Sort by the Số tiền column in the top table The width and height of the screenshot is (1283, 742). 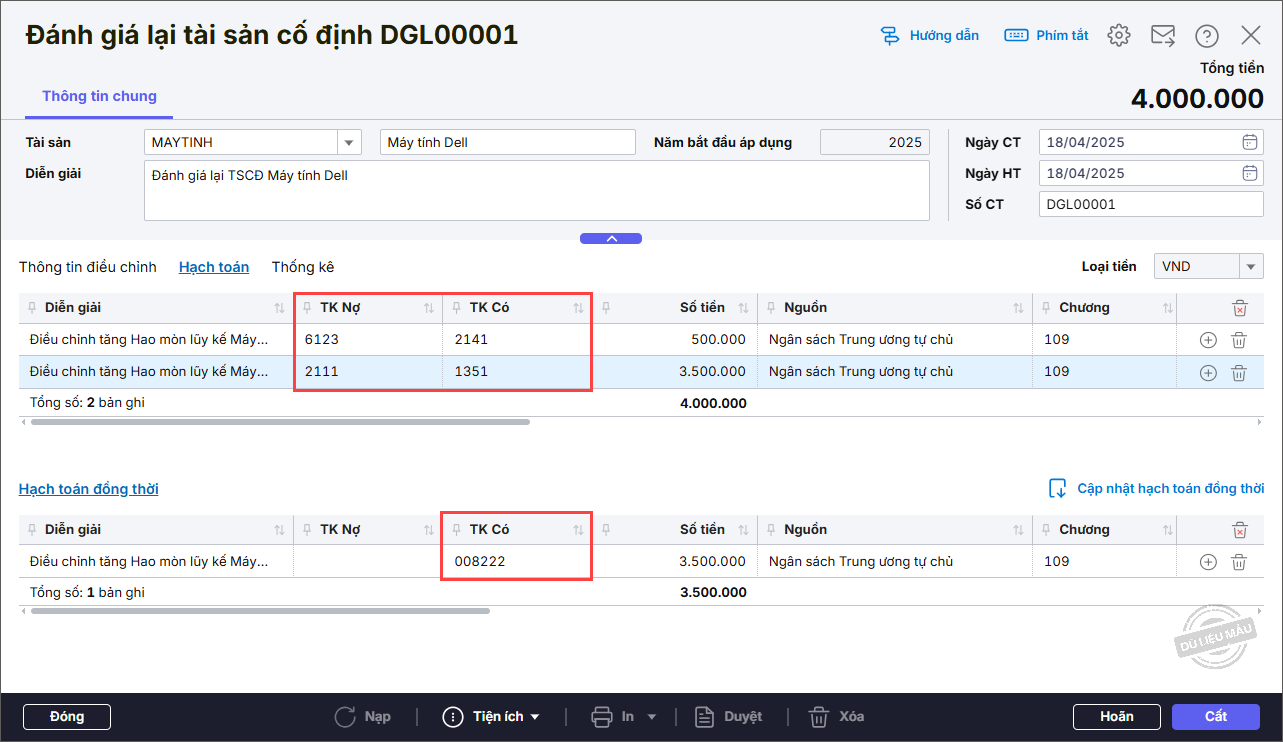point(743,308)
